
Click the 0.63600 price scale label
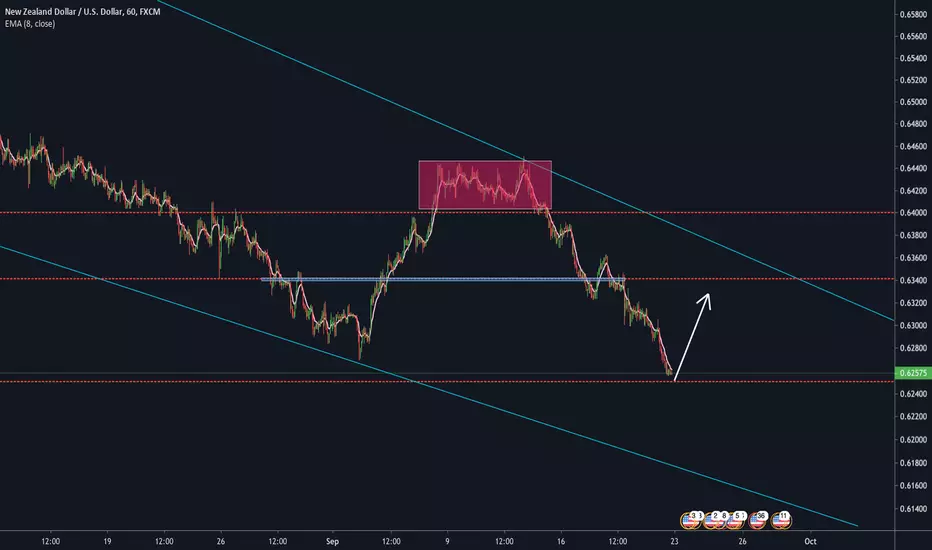click(x=913, y=258)
